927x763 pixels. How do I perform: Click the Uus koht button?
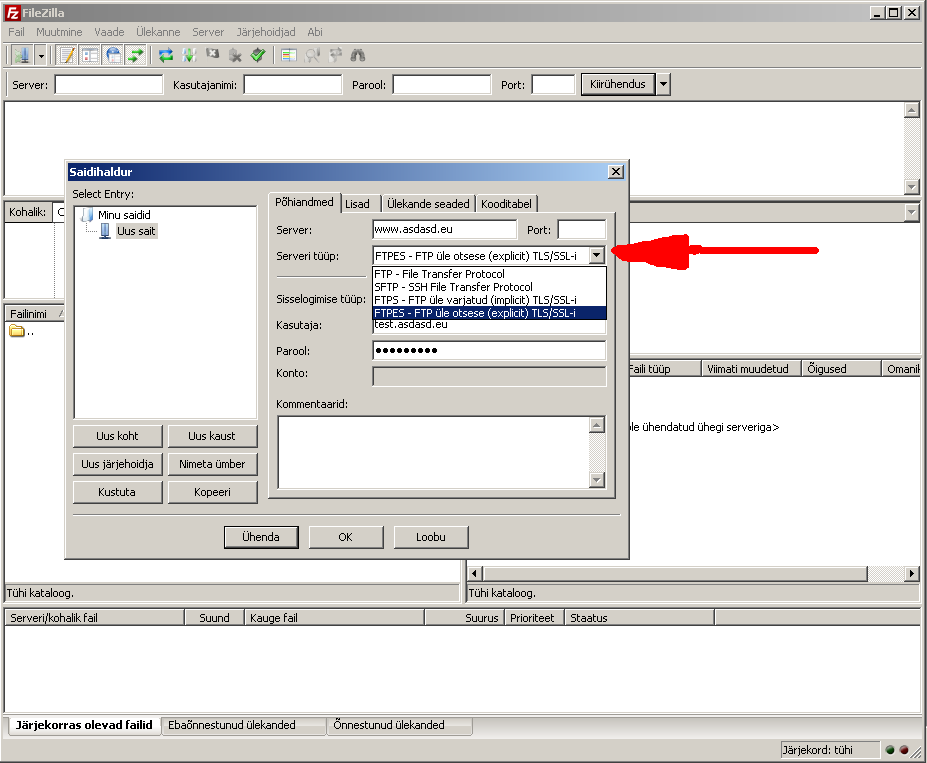point(117,436)
